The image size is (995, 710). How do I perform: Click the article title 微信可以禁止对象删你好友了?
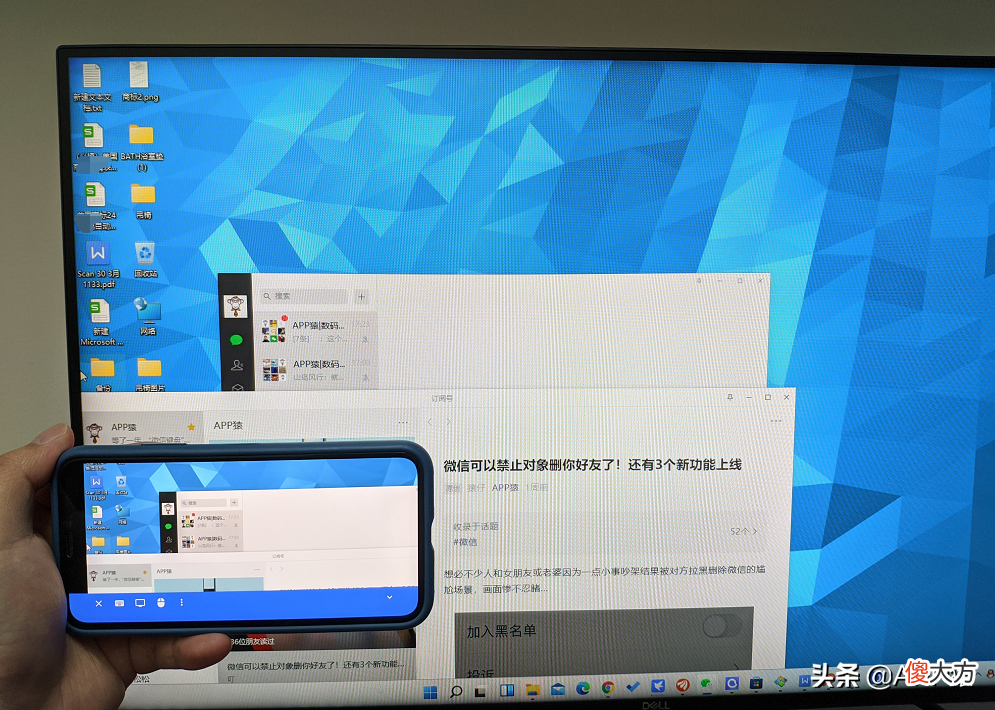(x=592, y=465)
